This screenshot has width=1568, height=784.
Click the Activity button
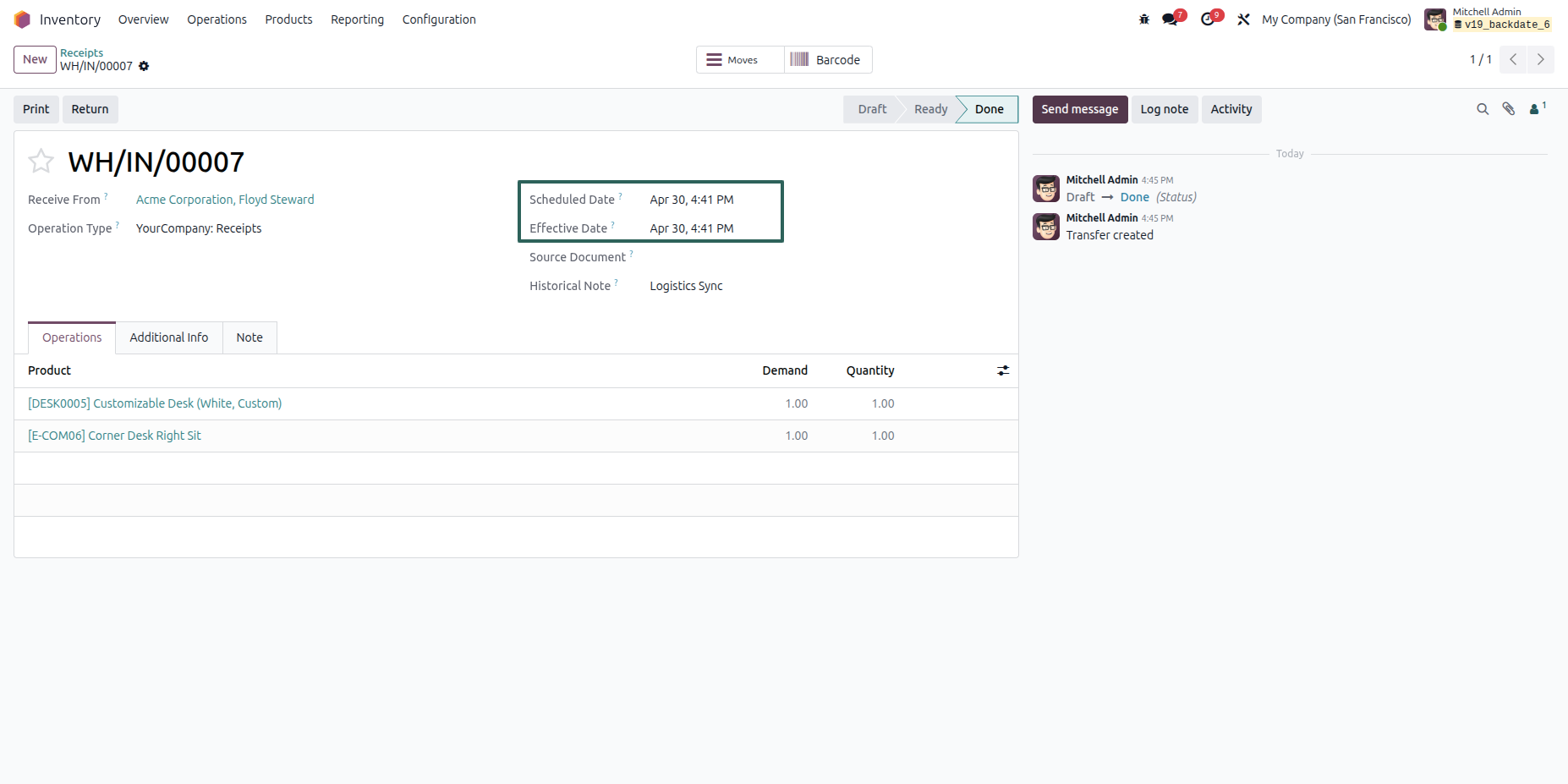coord(1231,109)
